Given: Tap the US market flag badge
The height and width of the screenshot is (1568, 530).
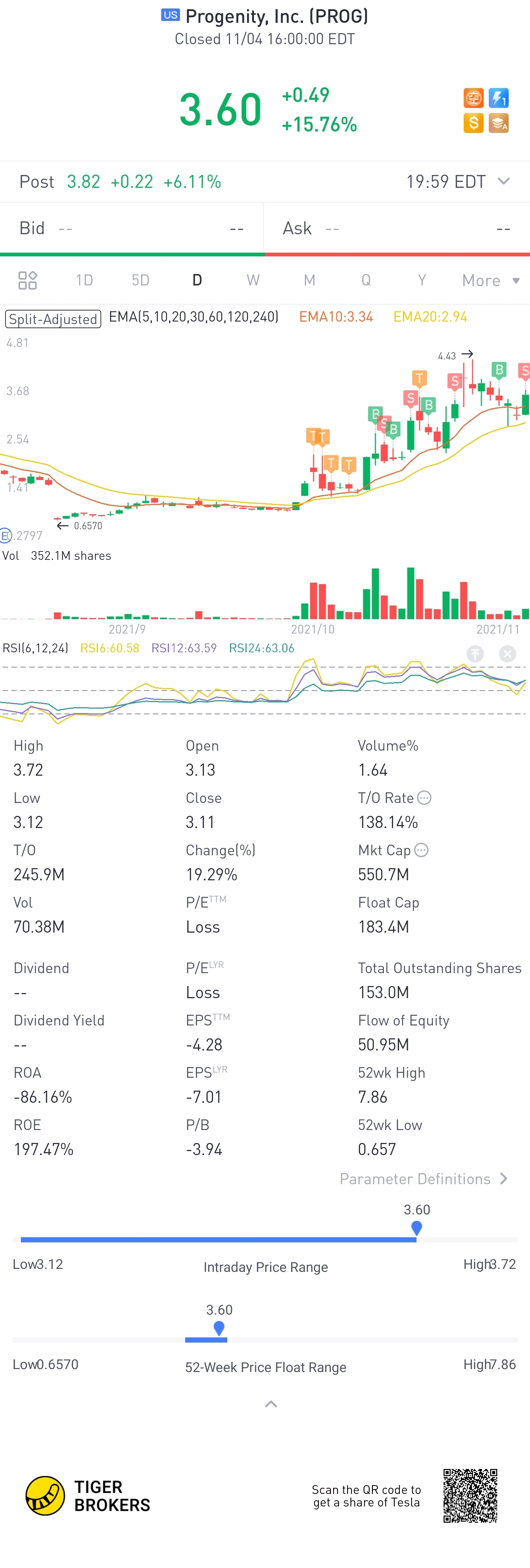Looking at the screenshot, I should coord(170,15).
